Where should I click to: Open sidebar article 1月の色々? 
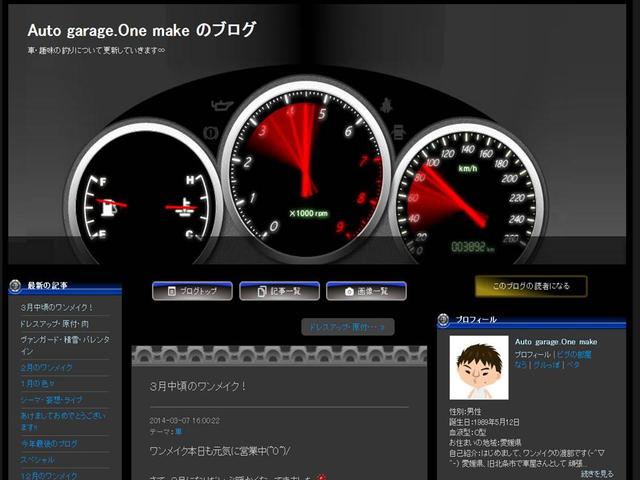pos(38,384)
